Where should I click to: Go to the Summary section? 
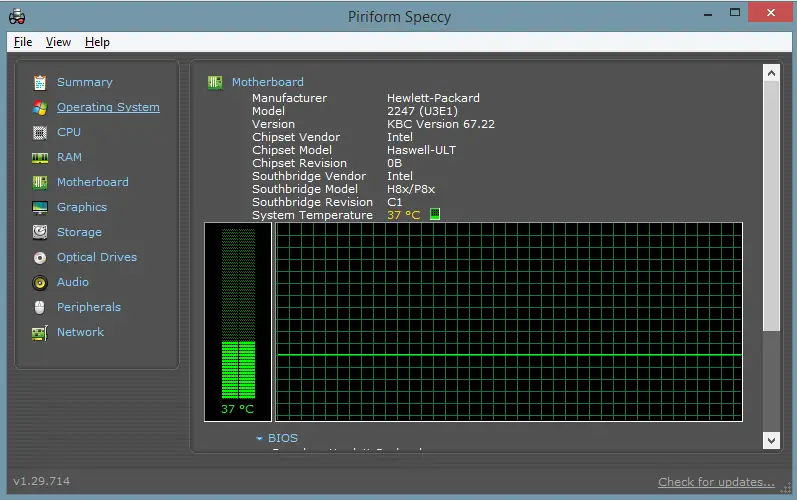click(x=84, y=82)
